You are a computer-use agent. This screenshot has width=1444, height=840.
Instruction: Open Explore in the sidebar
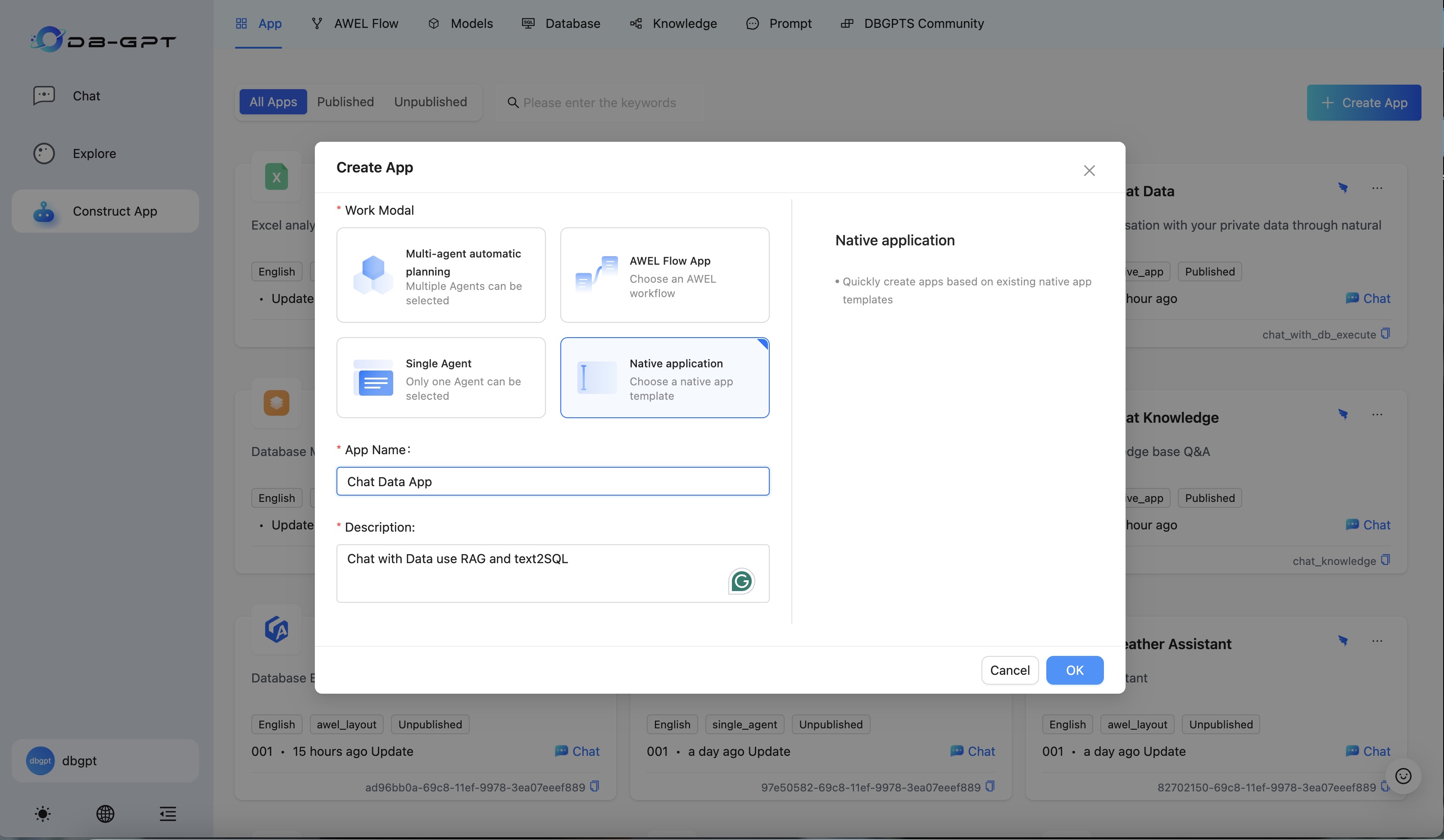pyautogui.click(x=94, y=154)
